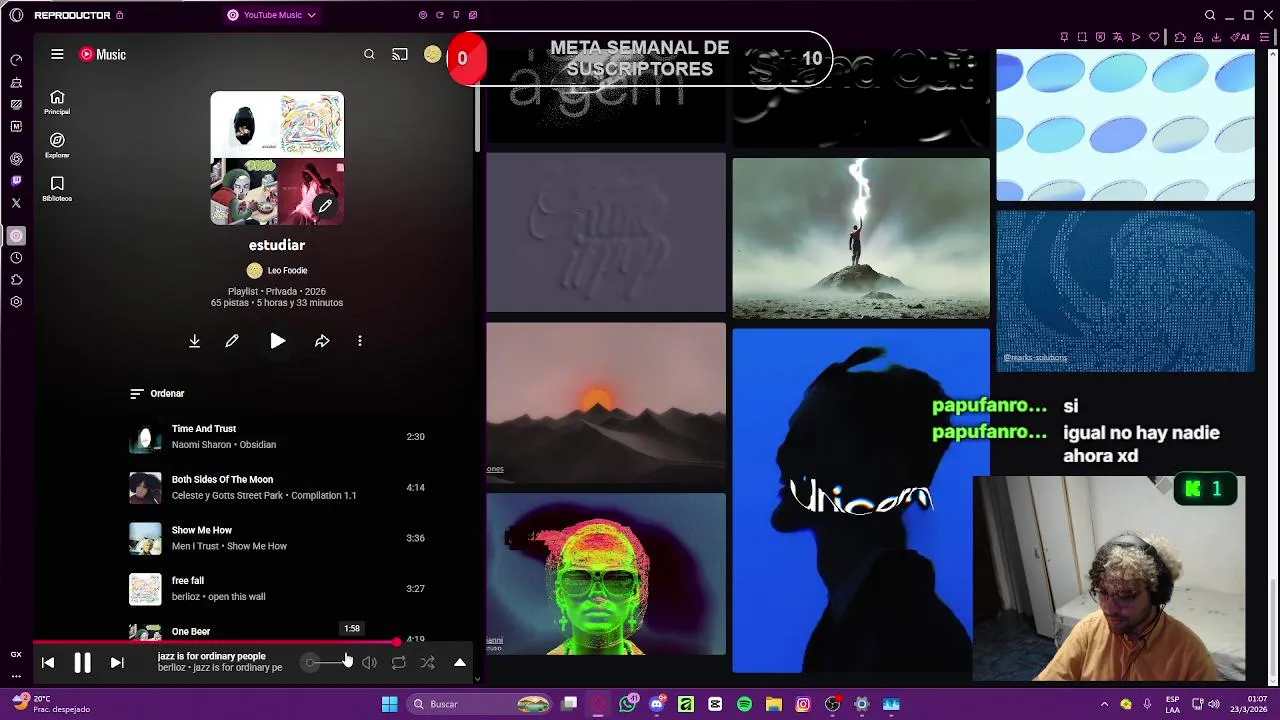Open Naomi Sharon artist link
Screen dimensions: 1280x720
click(x=201, y=445)
